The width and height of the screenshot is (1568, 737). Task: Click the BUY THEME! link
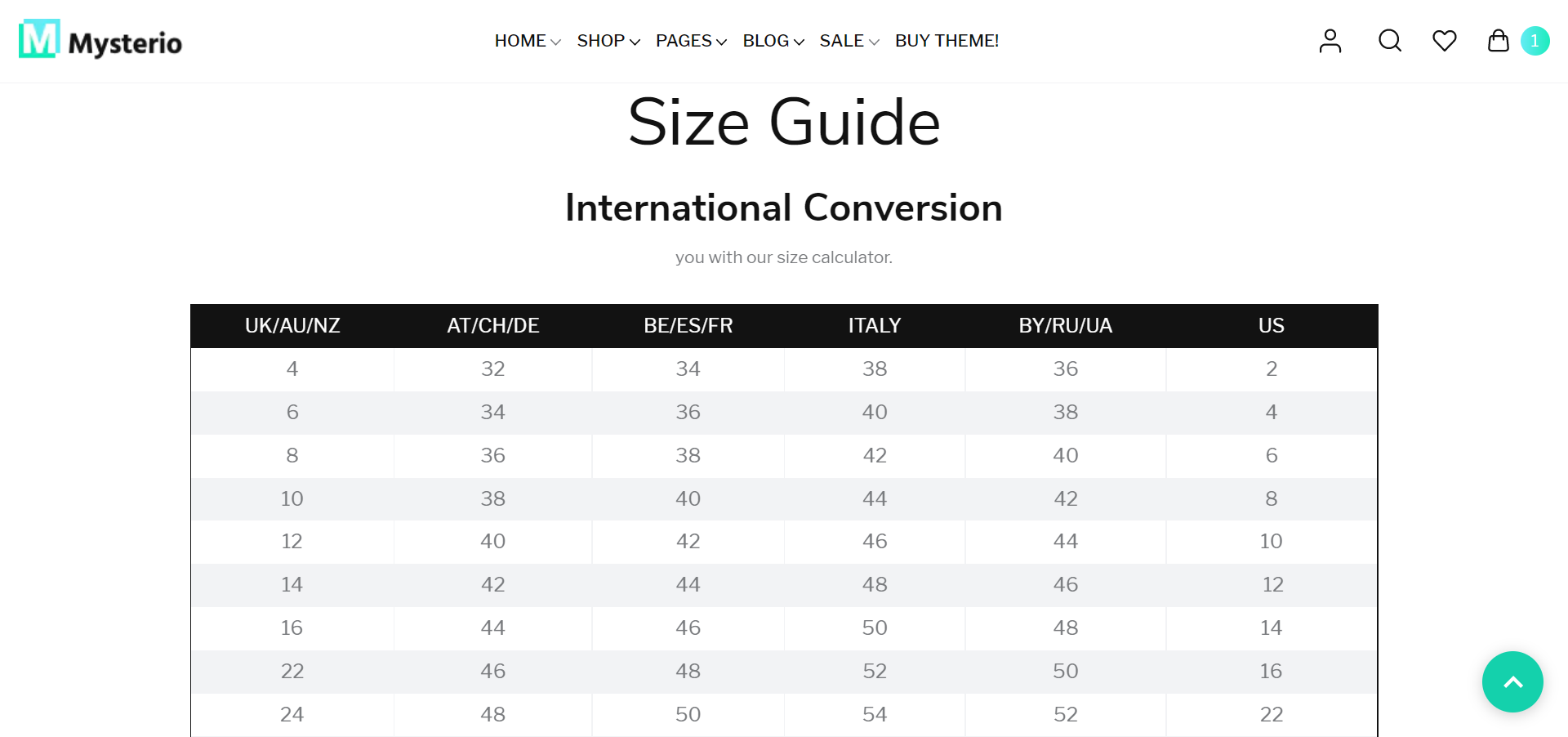point(947,41)
